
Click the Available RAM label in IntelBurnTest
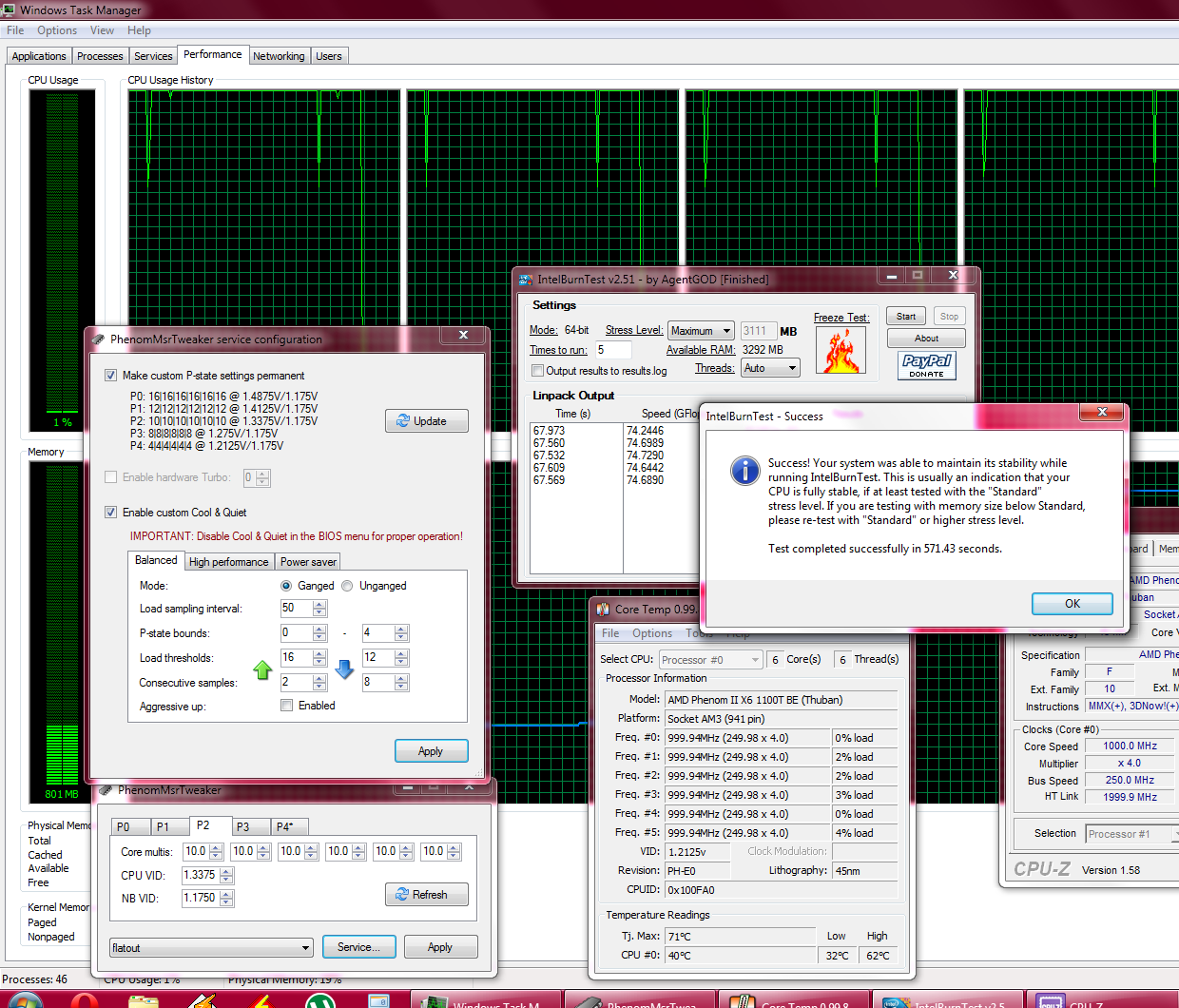click(701, 350)
